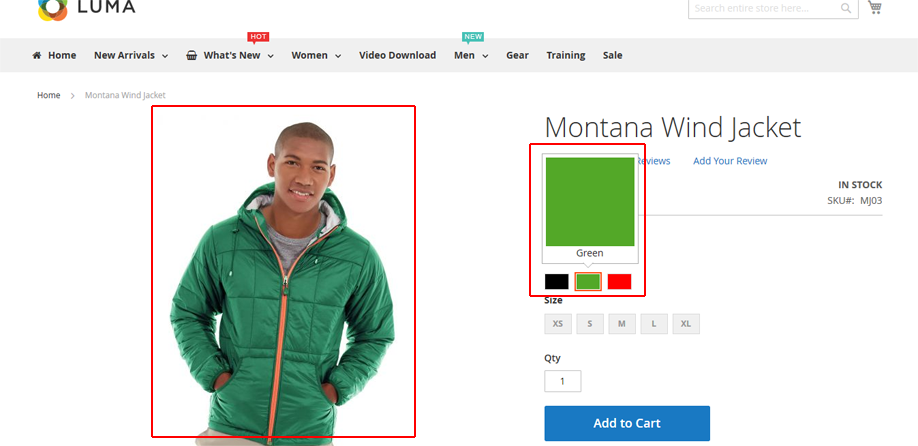
Task: Click the Add to Cart button
Action: 627,423
